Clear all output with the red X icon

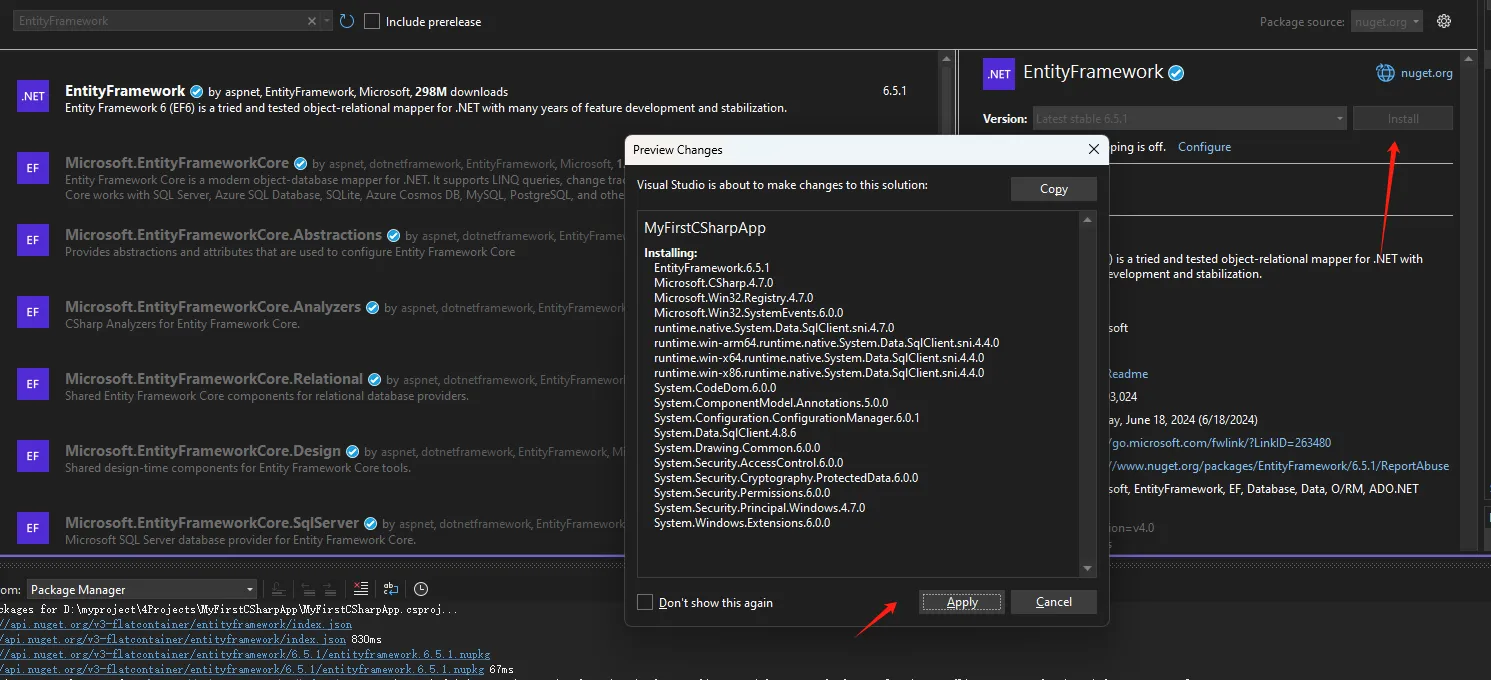[x=361, y=589]
